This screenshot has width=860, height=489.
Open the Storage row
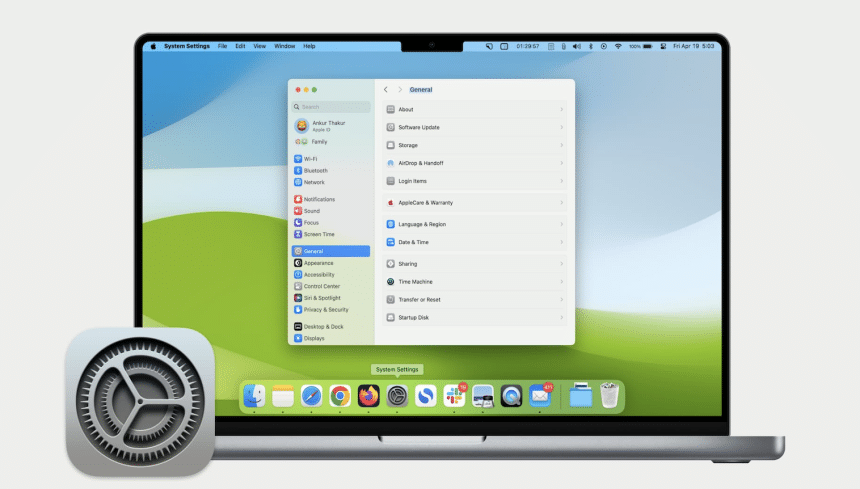pos(475,145)
